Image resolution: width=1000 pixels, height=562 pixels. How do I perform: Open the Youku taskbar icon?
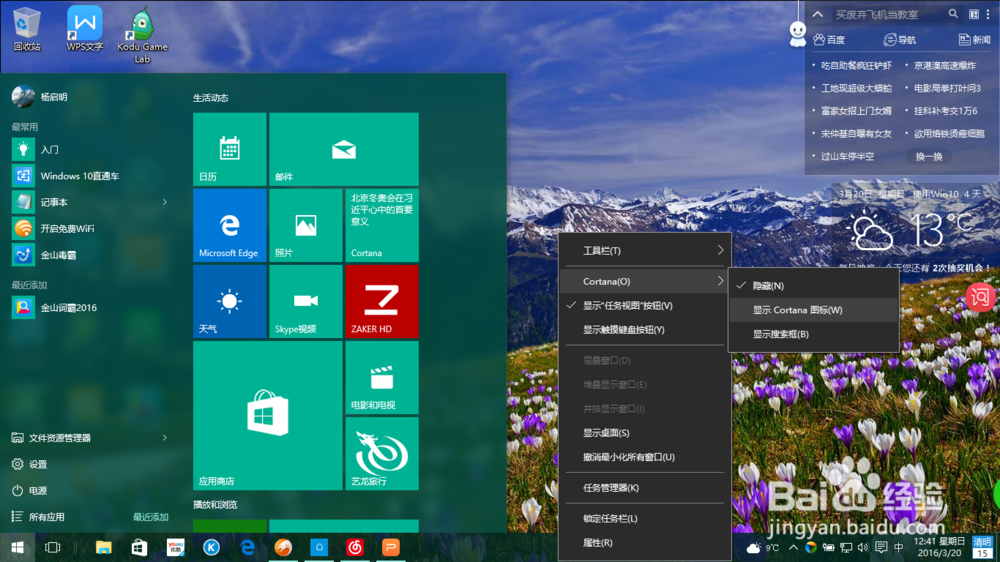click(x=175, y=547)
